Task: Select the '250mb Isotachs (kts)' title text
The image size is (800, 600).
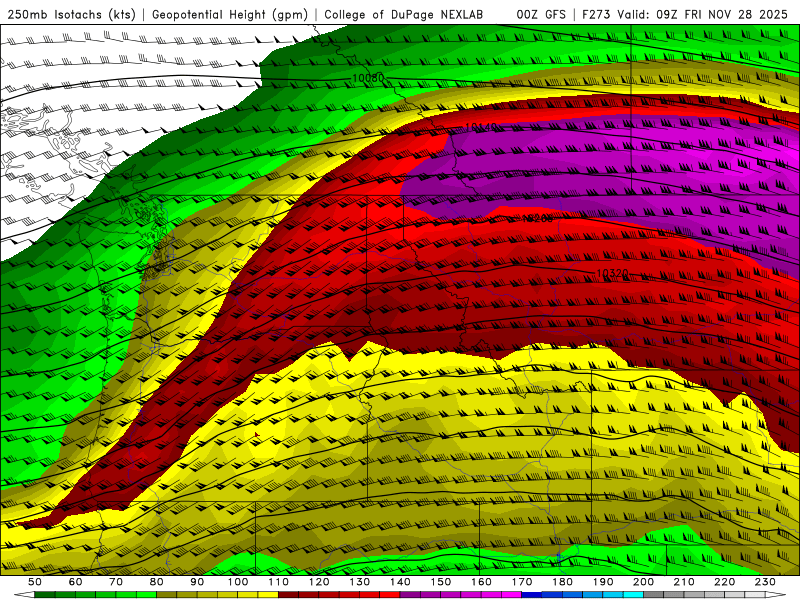Action: (71, 15)
